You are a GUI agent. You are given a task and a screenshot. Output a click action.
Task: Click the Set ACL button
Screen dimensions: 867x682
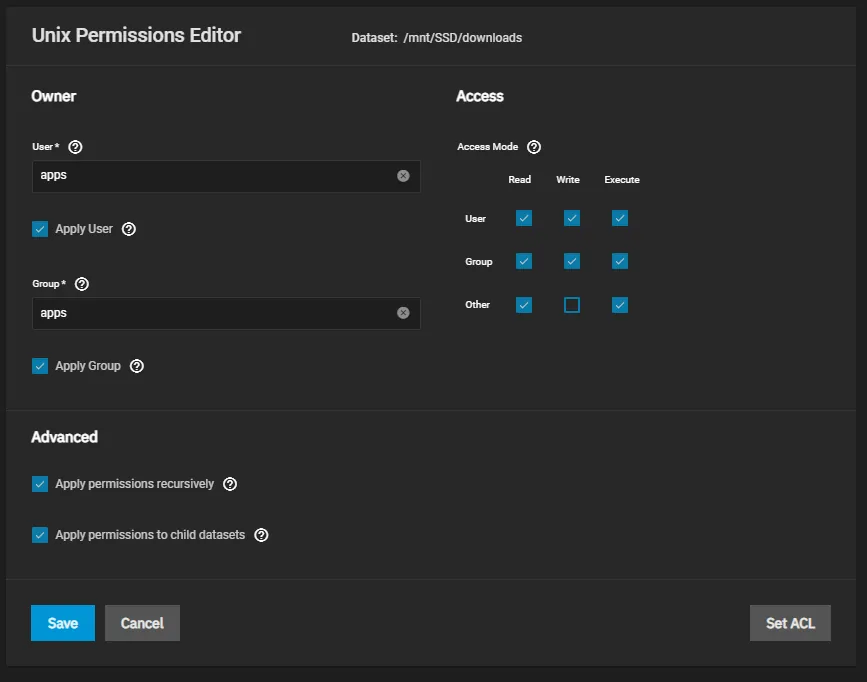(790, 623)
